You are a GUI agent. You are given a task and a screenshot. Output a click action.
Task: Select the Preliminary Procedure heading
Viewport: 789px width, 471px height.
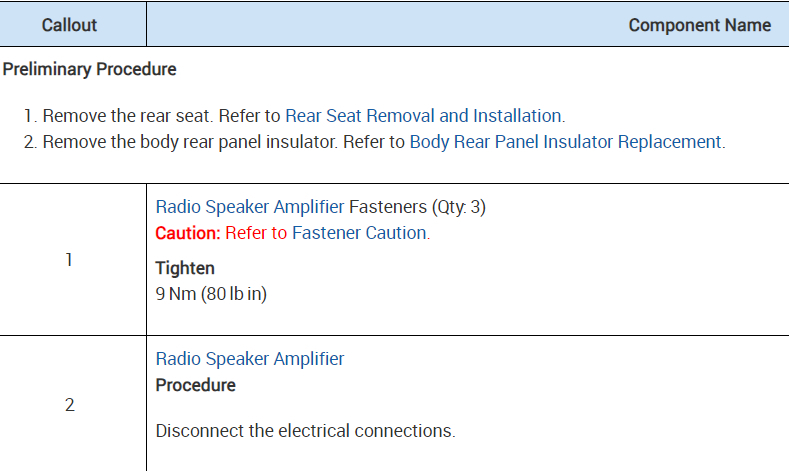90,70
